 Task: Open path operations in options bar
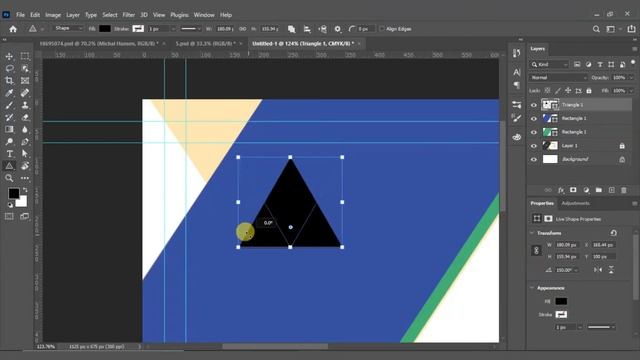click(x=291, y=29)
